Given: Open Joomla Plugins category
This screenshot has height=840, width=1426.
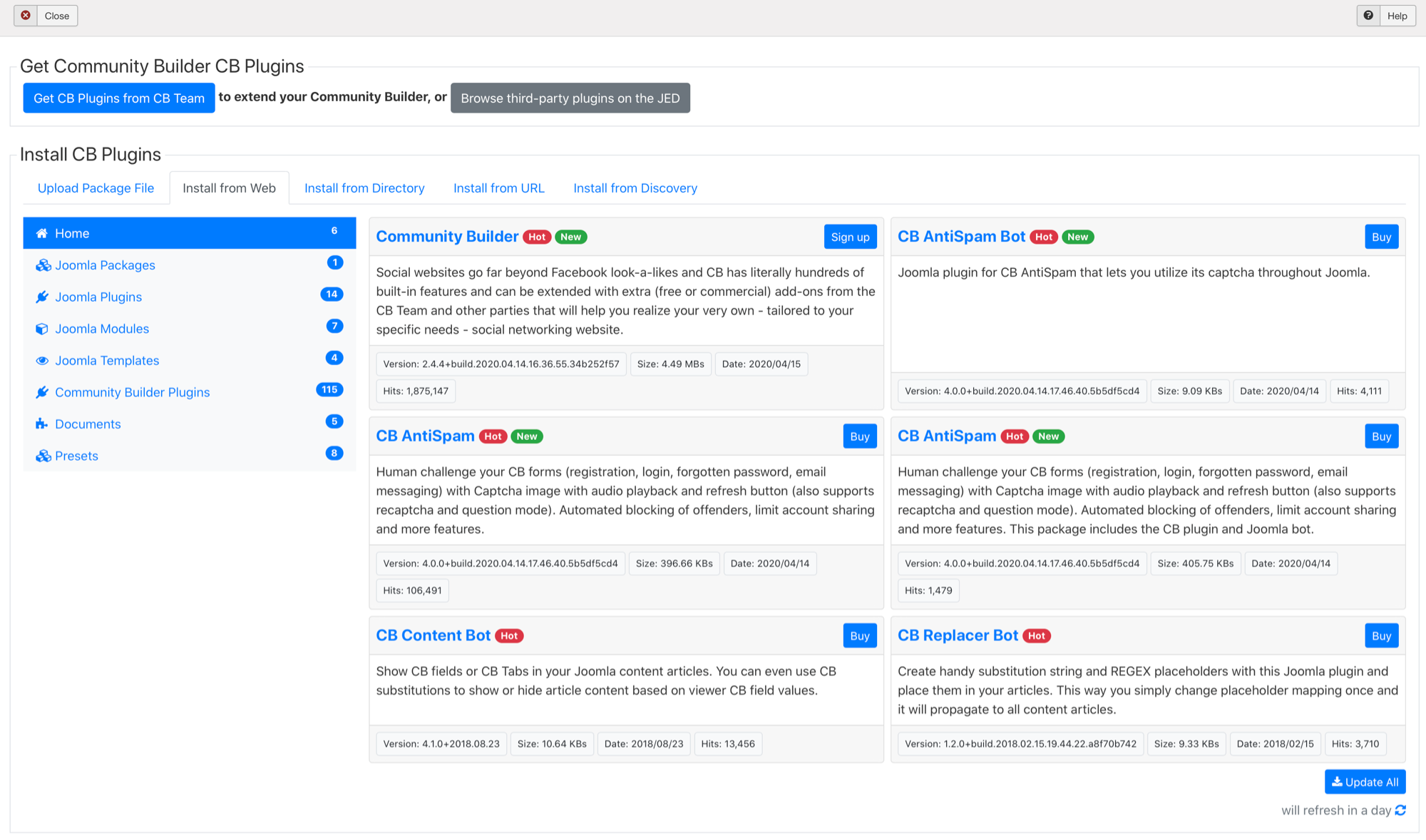Looking at the screenshot, I should [x=190, y=297].
